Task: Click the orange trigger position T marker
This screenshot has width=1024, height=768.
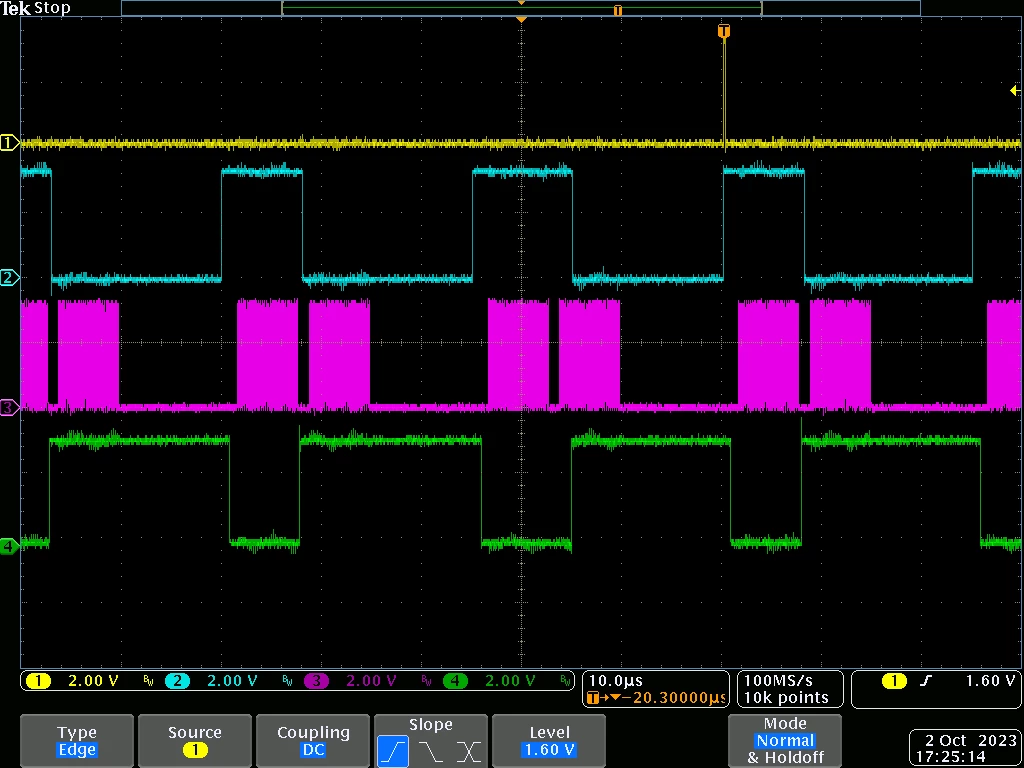Action: point(724,31)
